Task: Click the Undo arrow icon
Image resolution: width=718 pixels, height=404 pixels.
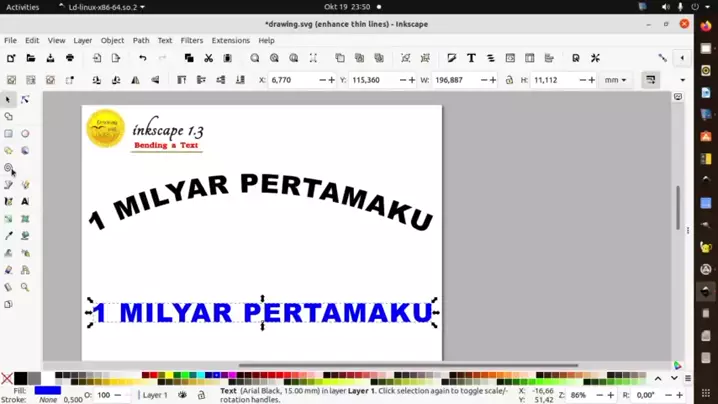Action: coord(143,58)
